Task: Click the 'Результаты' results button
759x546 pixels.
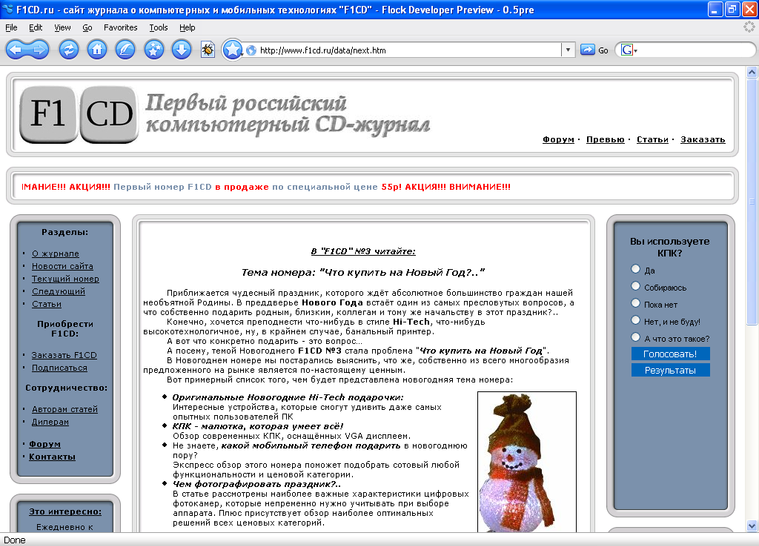Action: (670, 370)
